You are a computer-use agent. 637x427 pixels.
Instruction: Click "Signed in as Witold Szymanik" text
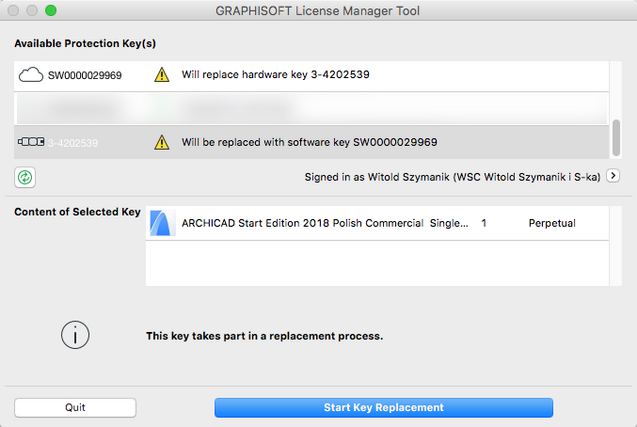(x=452, y=177)
